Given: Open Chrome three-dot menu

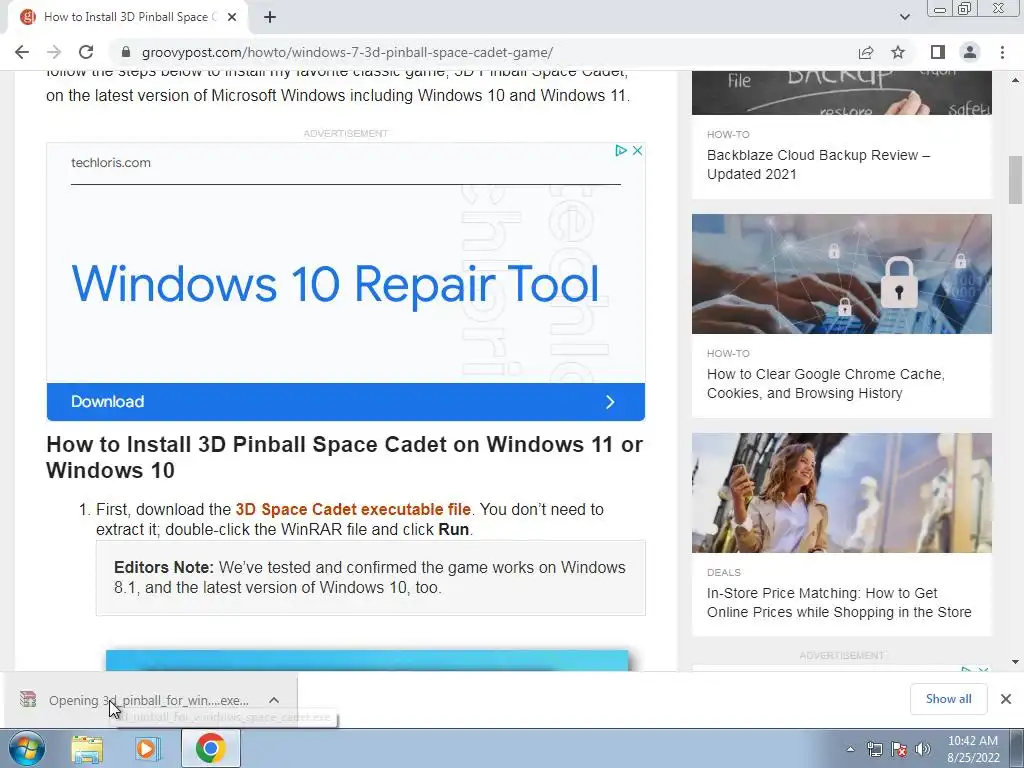Looking at the screenshot, I should coord(1002,52).
